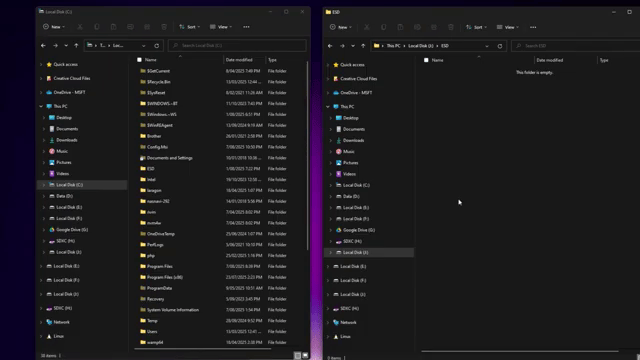Go up one level in Local Disk (C:) window
The width and height of the screenshot is (640, 360).
tap(76, 46)
